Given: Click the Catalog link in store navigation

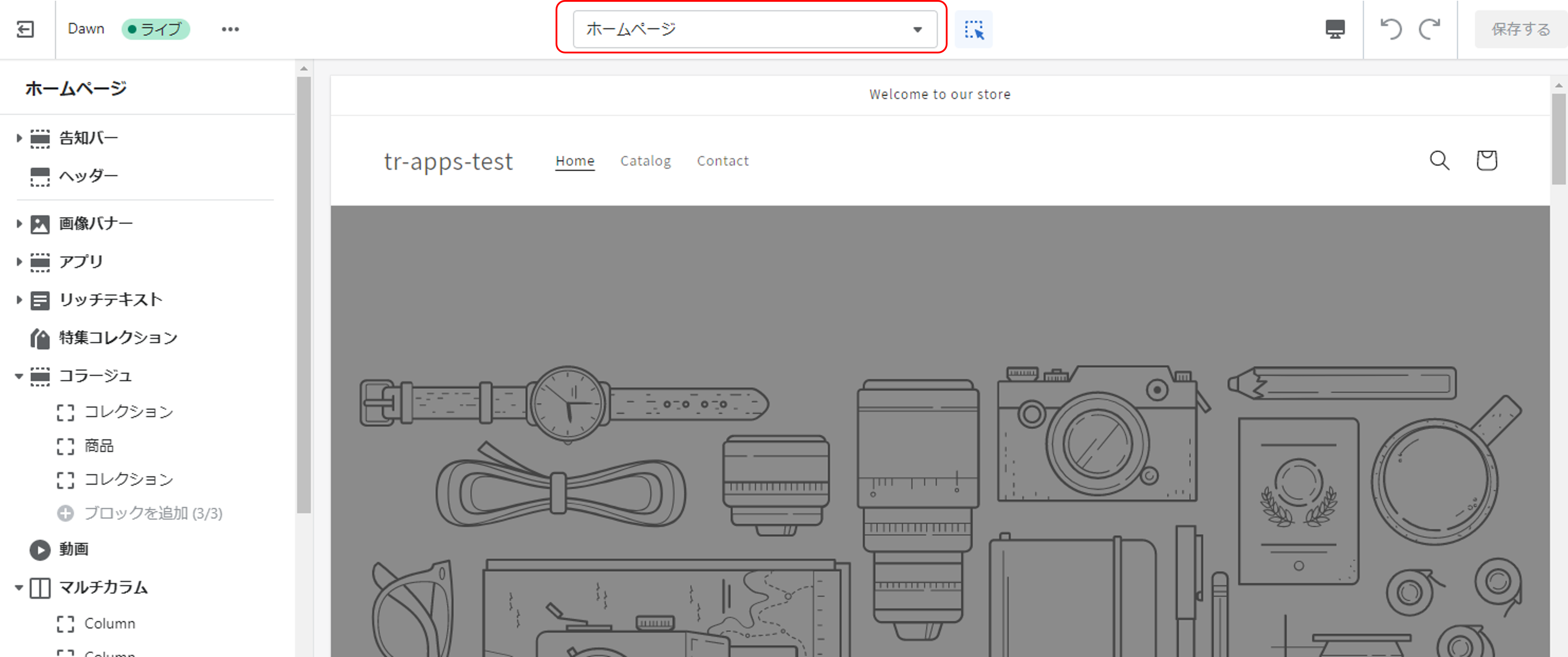Looking at the screenshot, I should pyautogui.click(x=645, y=161).
